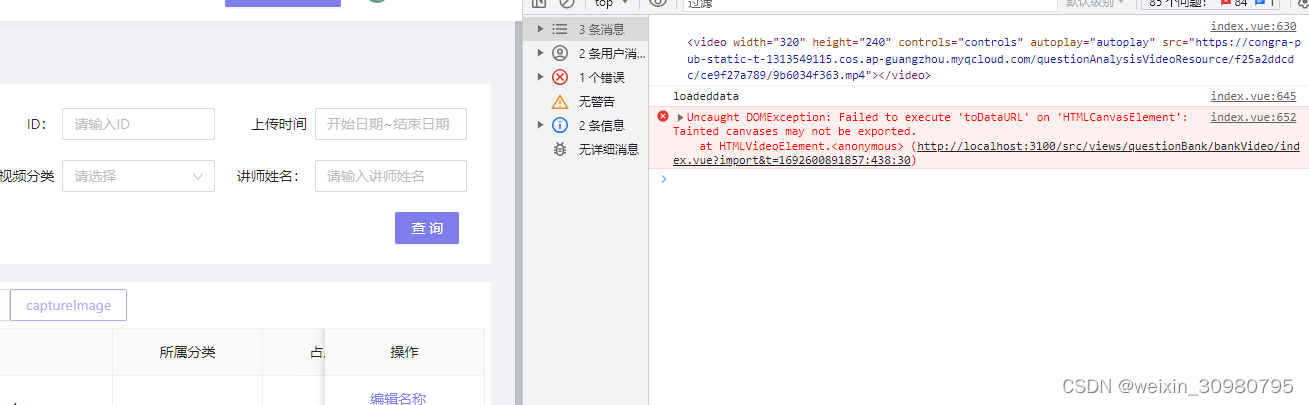The width and height of the screenshot is (1309, 405).
Task: Open the 视频分类 请选择 dropdown
Action: (138, 176)
